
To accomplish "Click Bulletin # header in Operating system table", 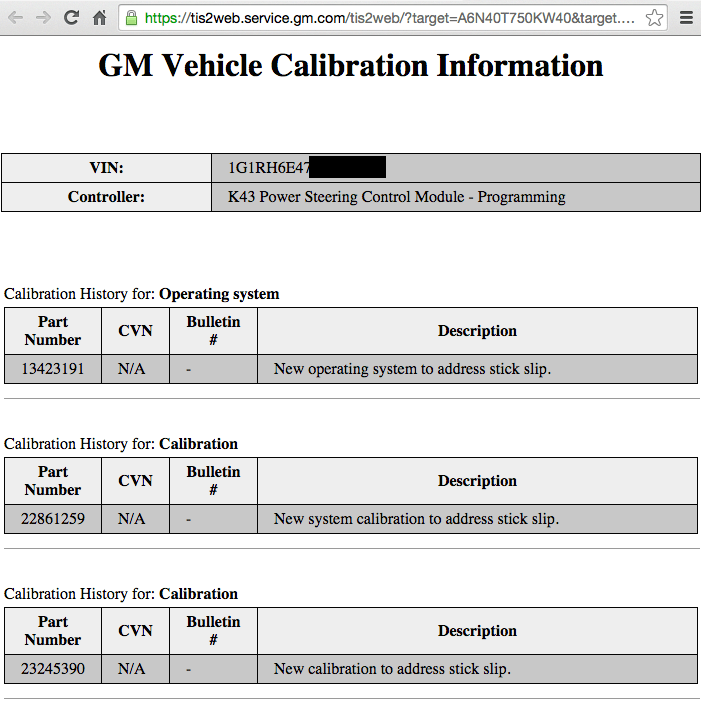I will (213, 331).
